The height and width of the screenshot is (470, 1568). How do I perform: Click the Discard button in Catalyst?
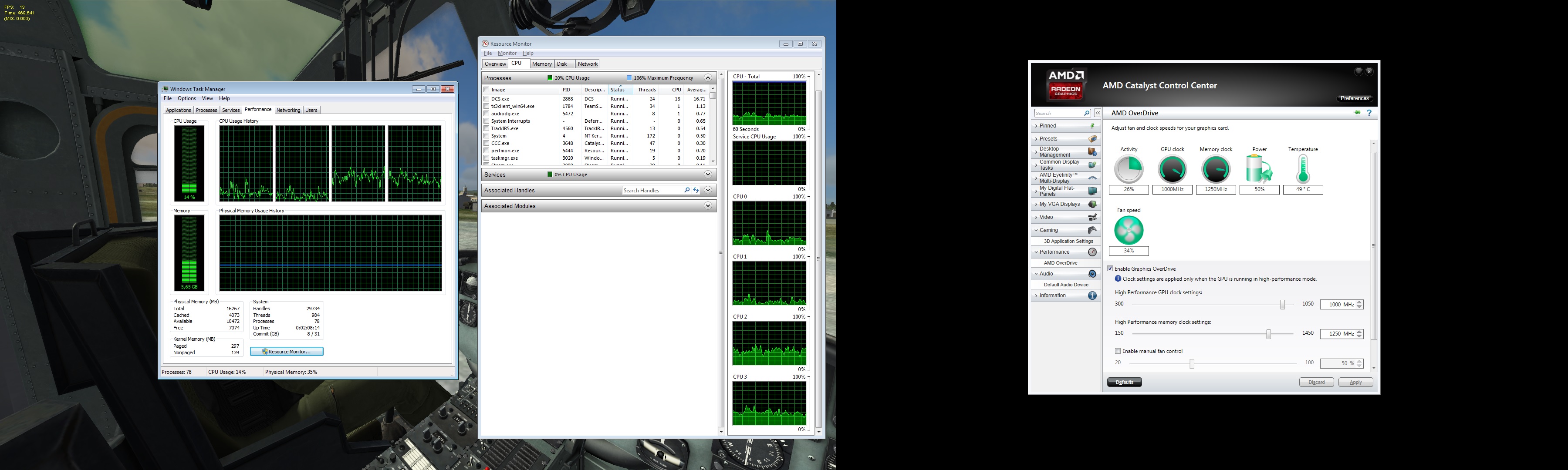coord(1317,383)
